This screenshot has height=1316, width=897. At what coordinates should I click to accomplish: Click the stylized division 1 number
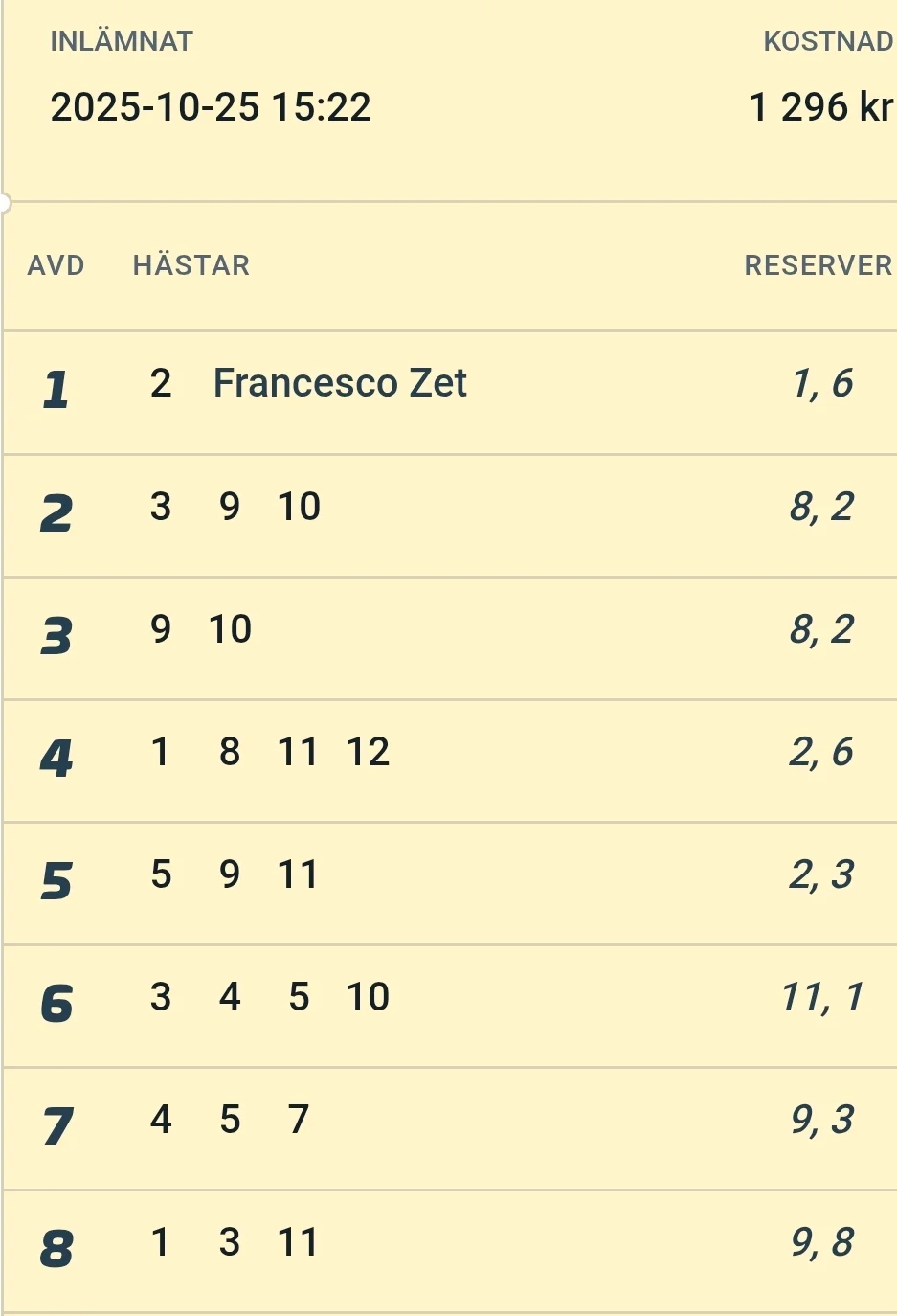[56, 390]
